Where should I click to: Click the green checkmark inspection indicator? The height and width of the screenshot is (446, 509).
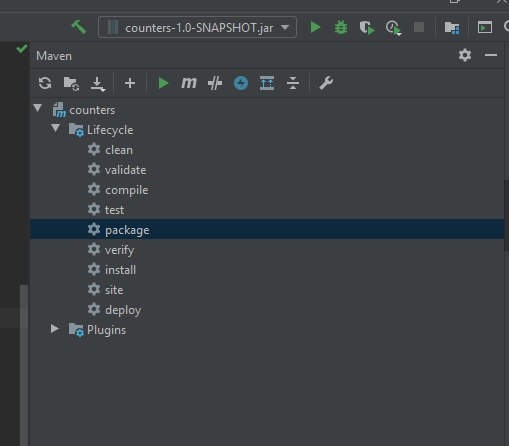point(22,49)
